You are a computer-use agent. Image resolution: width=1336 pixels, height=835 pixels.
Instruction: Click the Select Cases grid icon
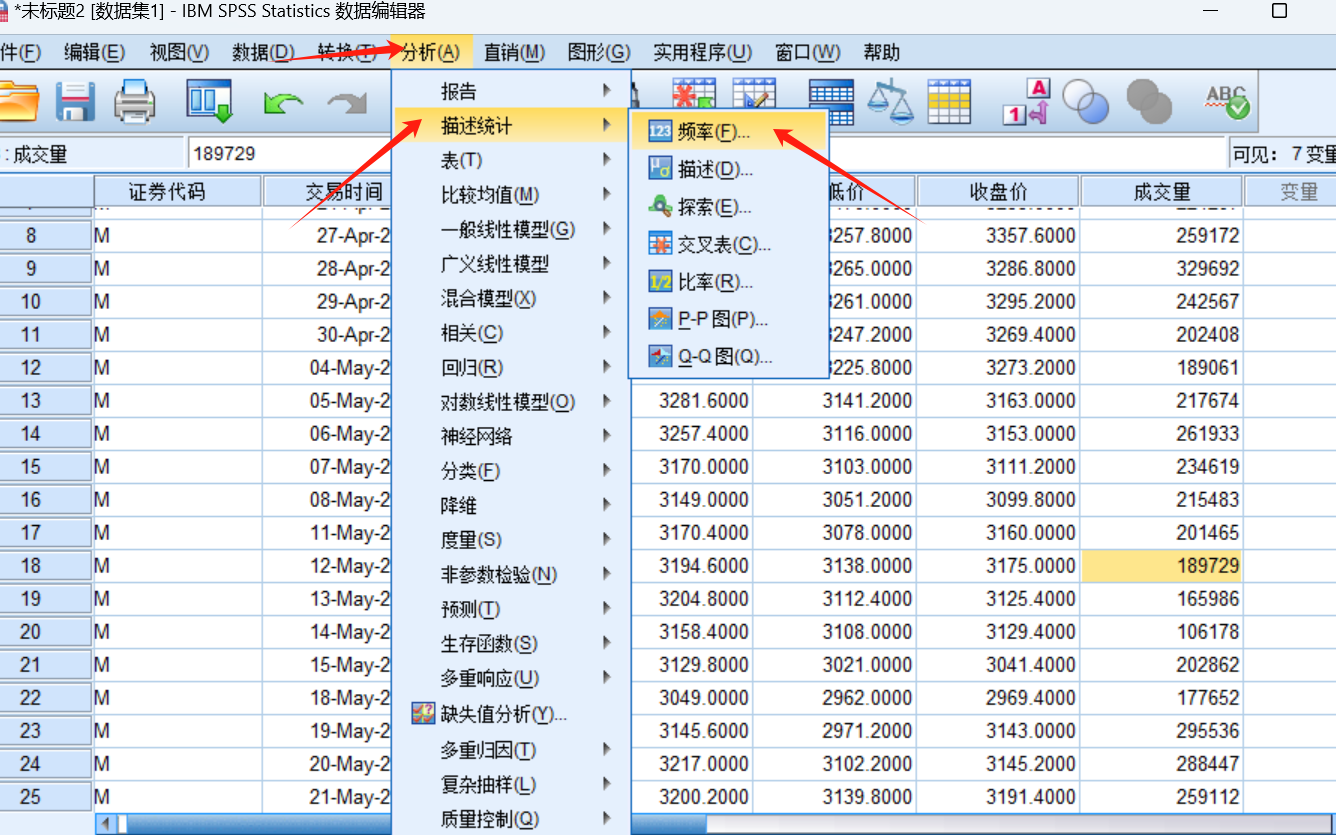pos(949,101)
